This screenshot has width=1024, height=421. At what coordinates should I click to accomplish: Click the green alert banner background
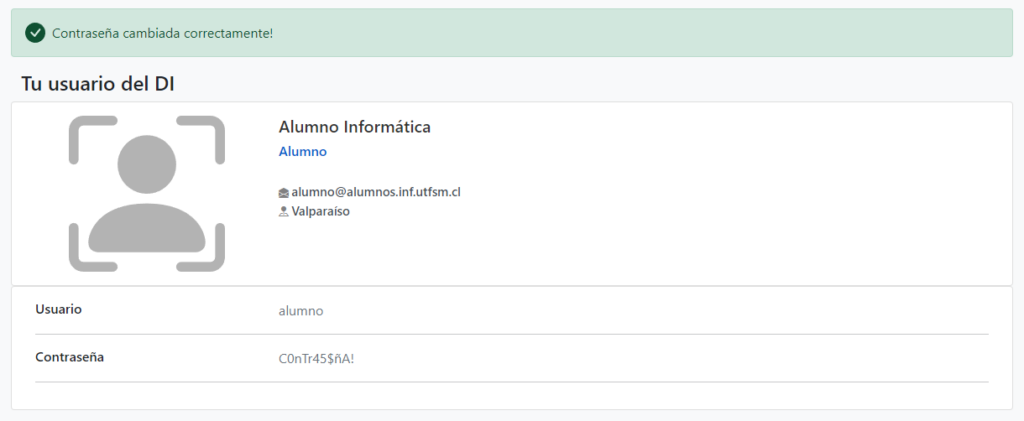pyautogui.click(x=650, y=33)
